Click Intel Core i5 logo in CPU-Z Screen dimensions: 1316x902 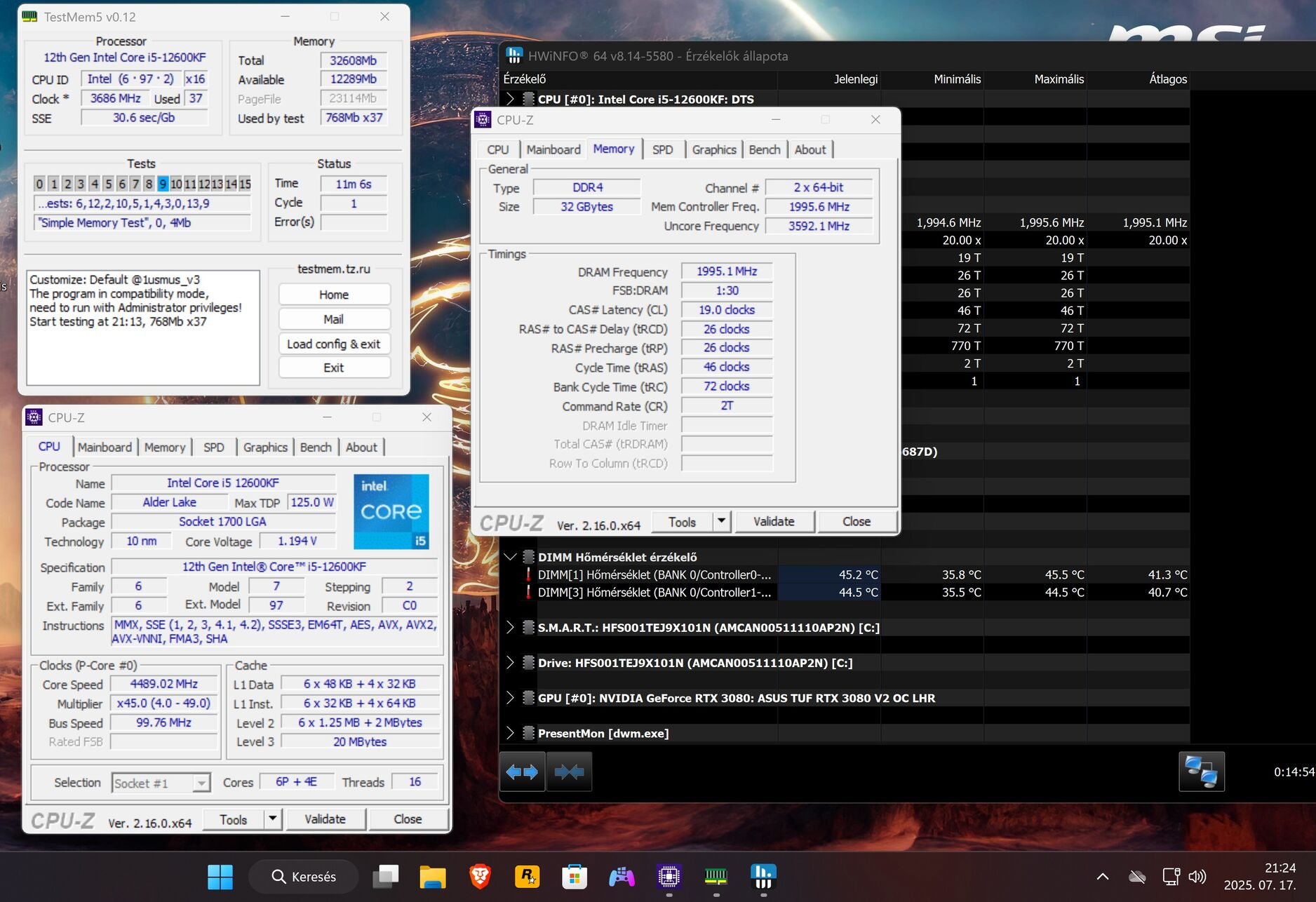pyautogui.click(x=391, y=511)
